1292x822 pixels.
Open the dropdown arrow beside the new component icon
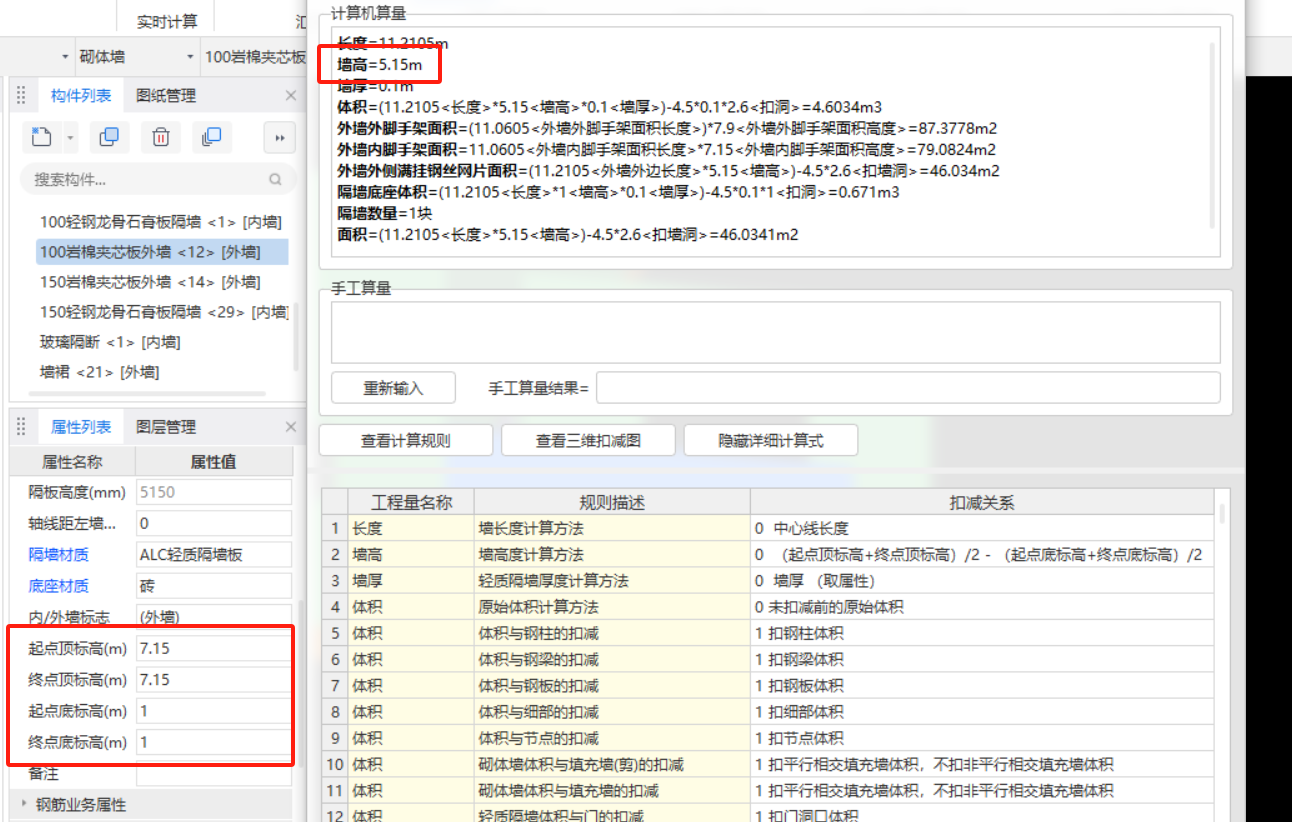70,137
